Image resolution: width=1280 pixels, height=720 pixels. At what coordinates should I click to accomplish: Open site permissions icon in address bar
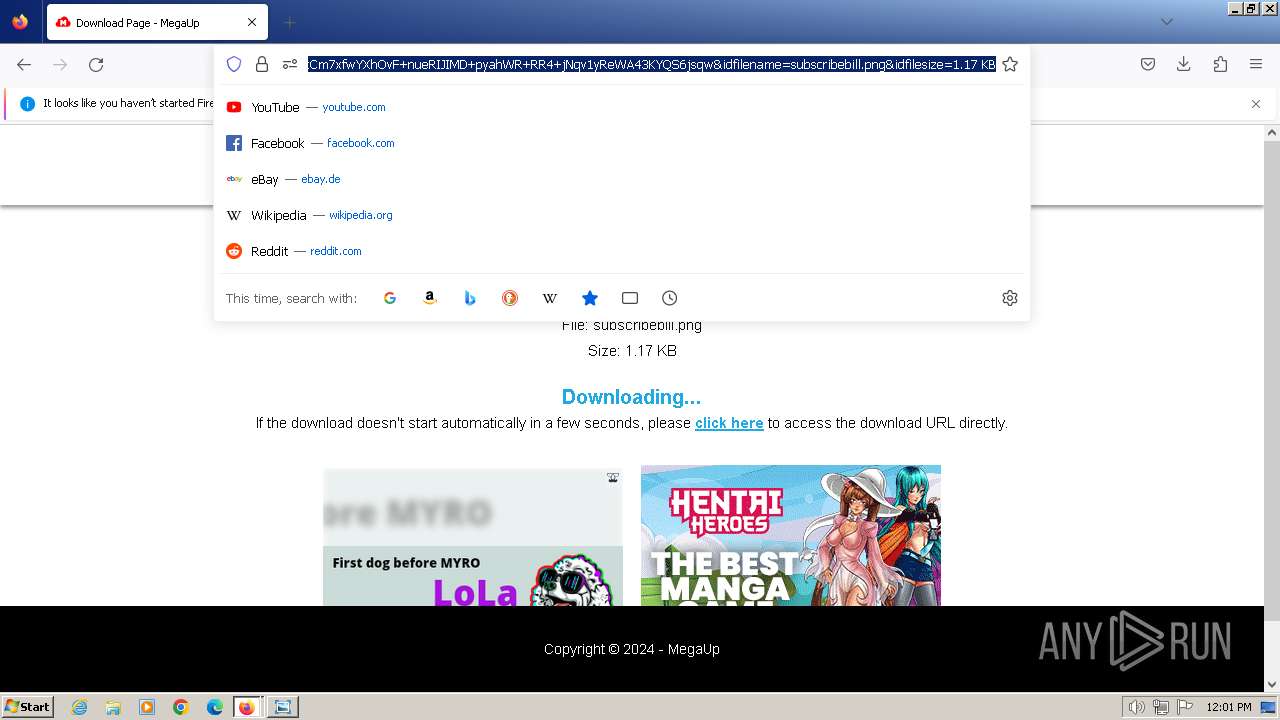pos(290,64)
